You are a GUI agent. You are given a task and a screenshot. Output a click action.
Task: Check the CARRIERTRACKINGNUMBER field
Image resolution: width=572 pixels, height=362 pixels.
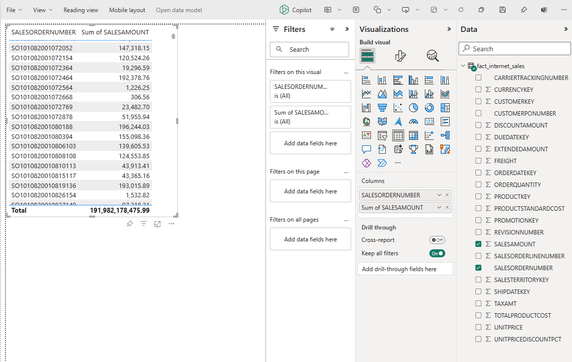[478, 77]
